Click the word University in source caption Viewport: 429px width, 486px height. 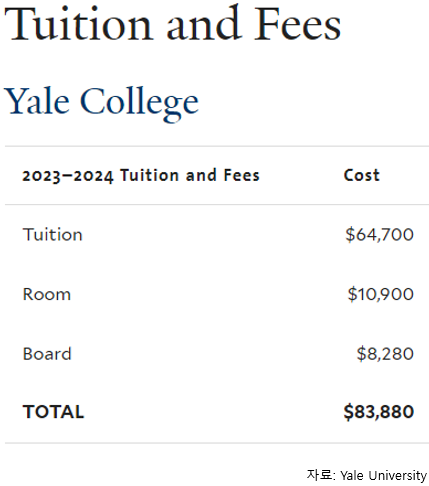pyautogui.click(x=398, y=476)
